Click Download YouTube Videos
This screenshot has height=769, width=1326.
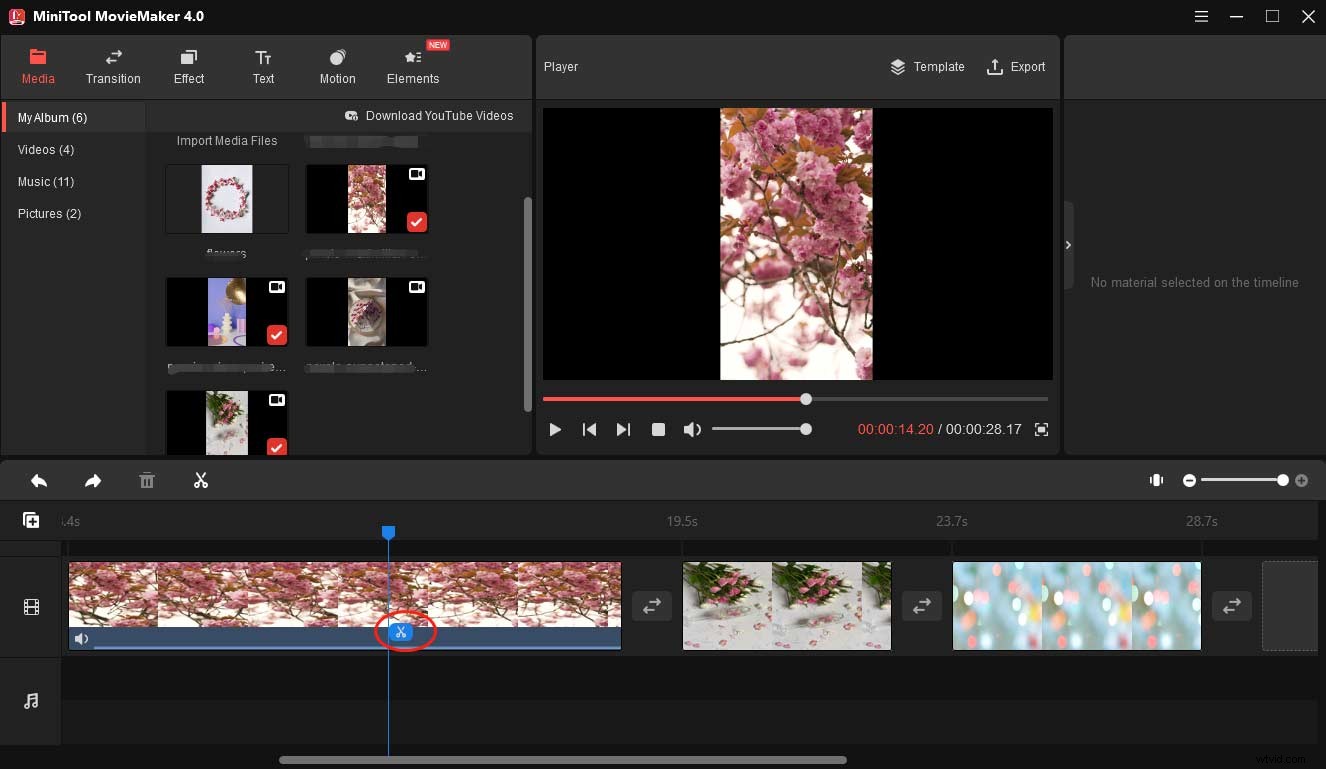click(x=429, y=116)
